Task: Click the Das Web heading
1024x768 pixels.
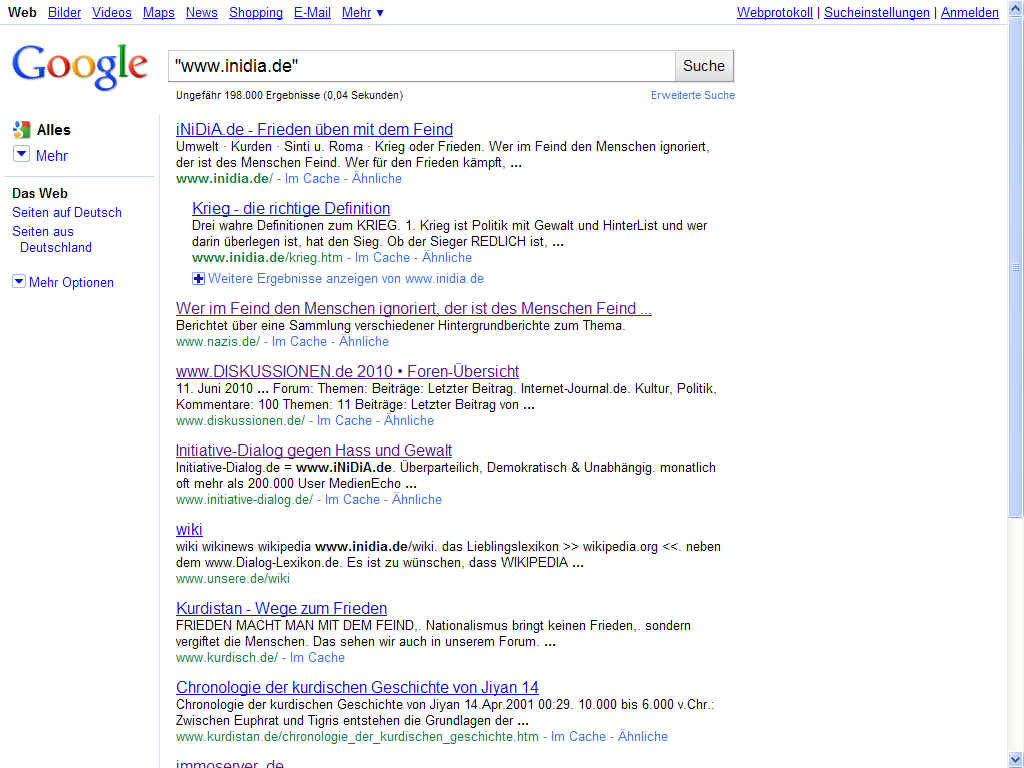Action: click(x=40, y=193)
